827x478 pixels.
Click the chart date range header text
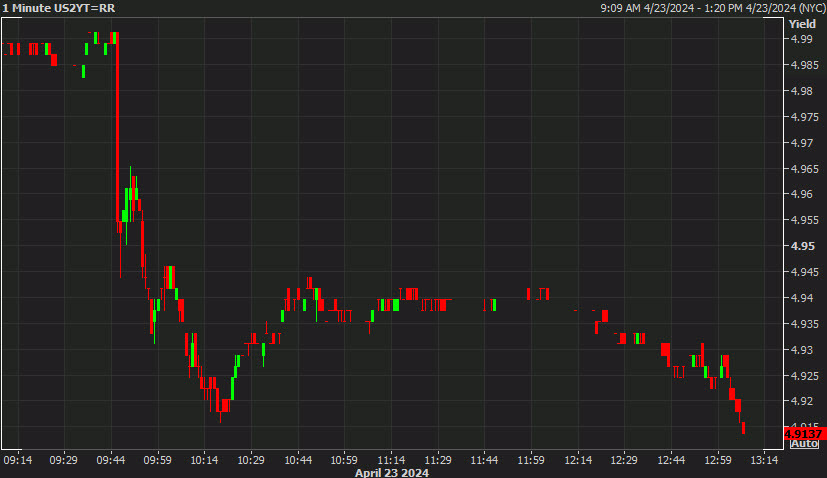pyautogui.click(x=713, y=8)
